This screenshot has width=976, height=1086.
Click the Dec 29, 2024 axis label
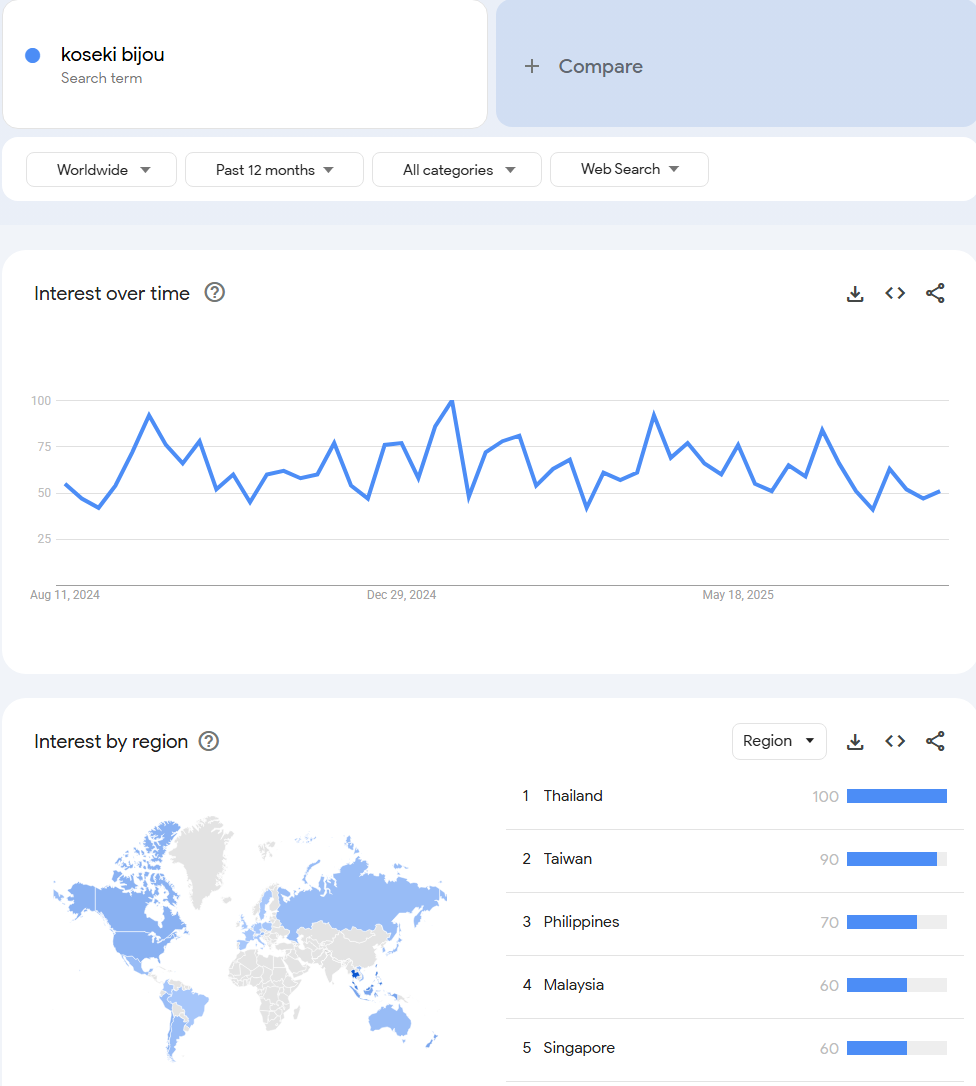[x=401, y=595]
